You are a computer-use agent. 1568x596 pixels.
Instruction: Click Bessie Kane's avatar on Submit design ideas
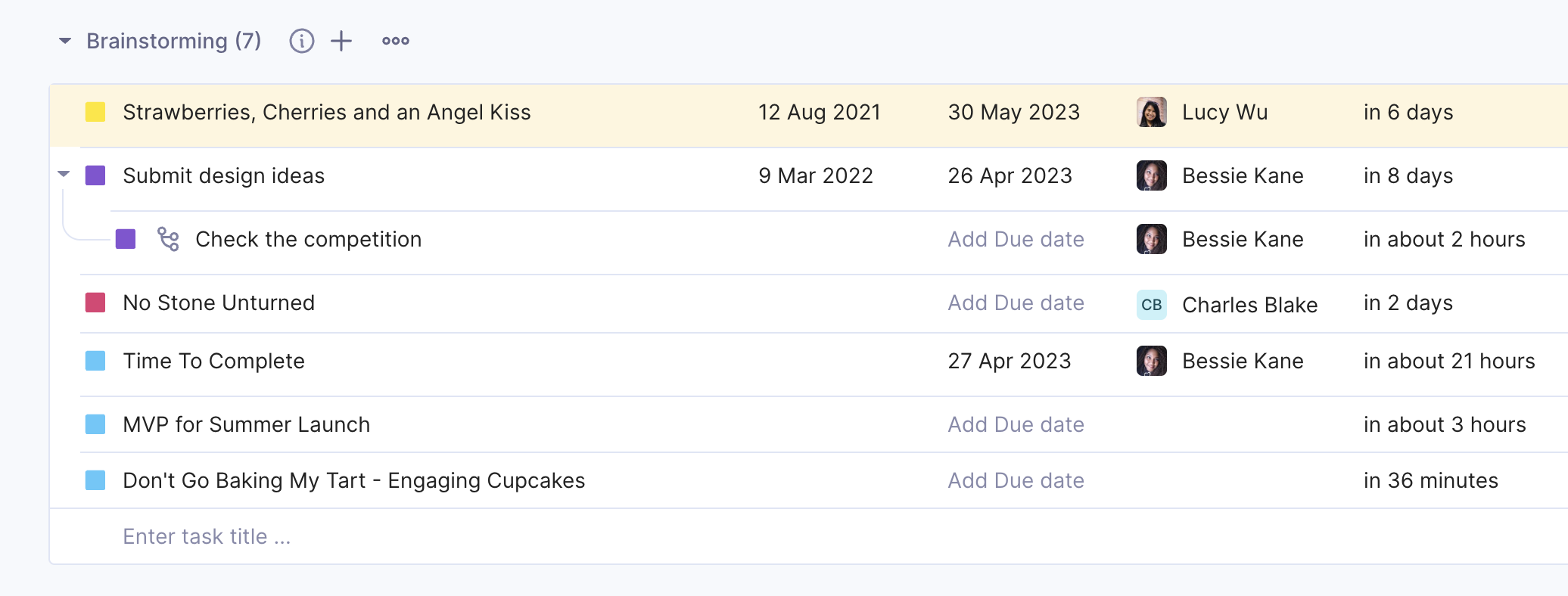click(1151, 175)
